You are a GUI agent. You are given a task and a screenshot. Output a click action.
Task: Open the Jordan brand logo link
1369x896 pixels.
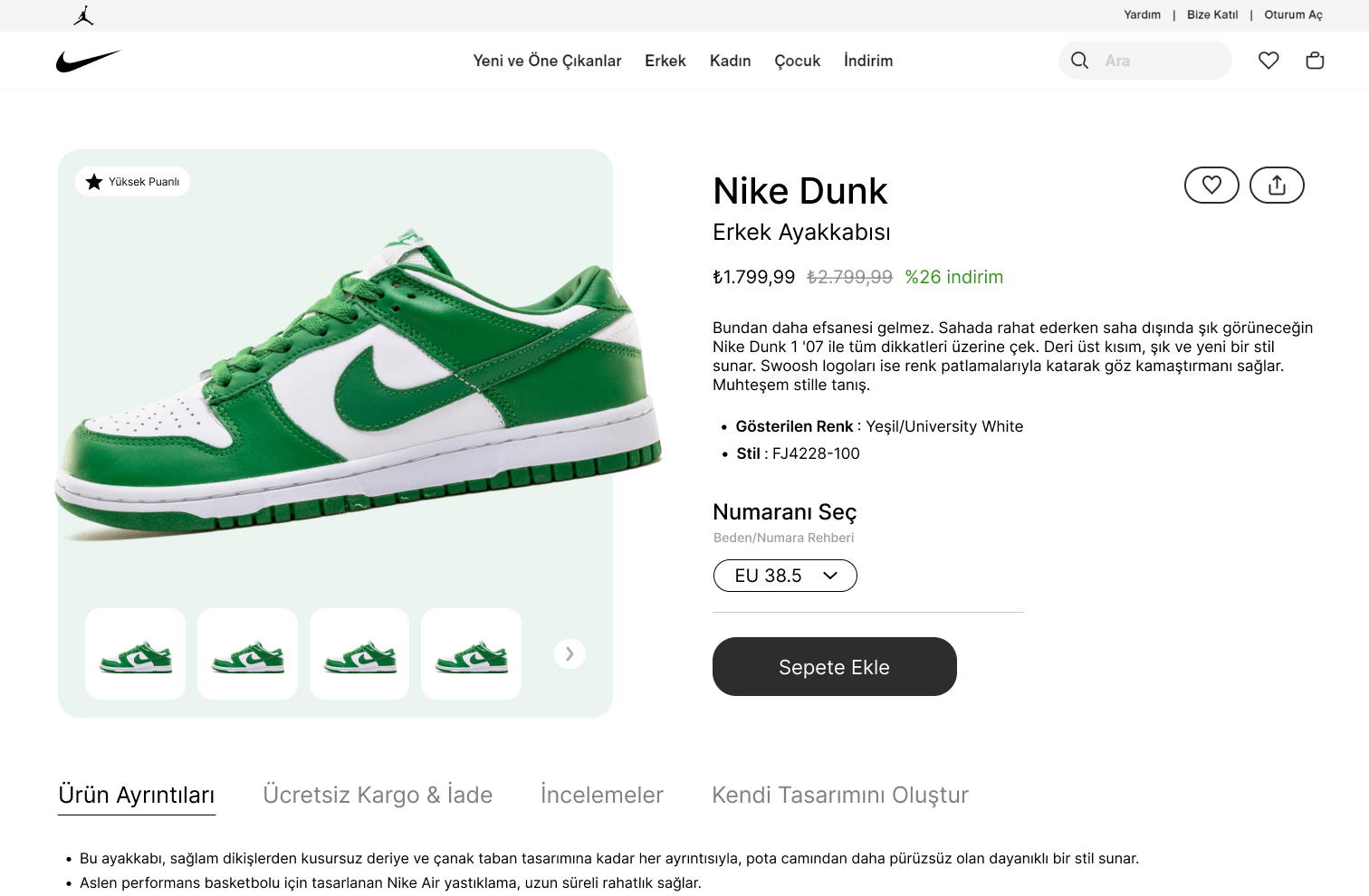(84, 15)
